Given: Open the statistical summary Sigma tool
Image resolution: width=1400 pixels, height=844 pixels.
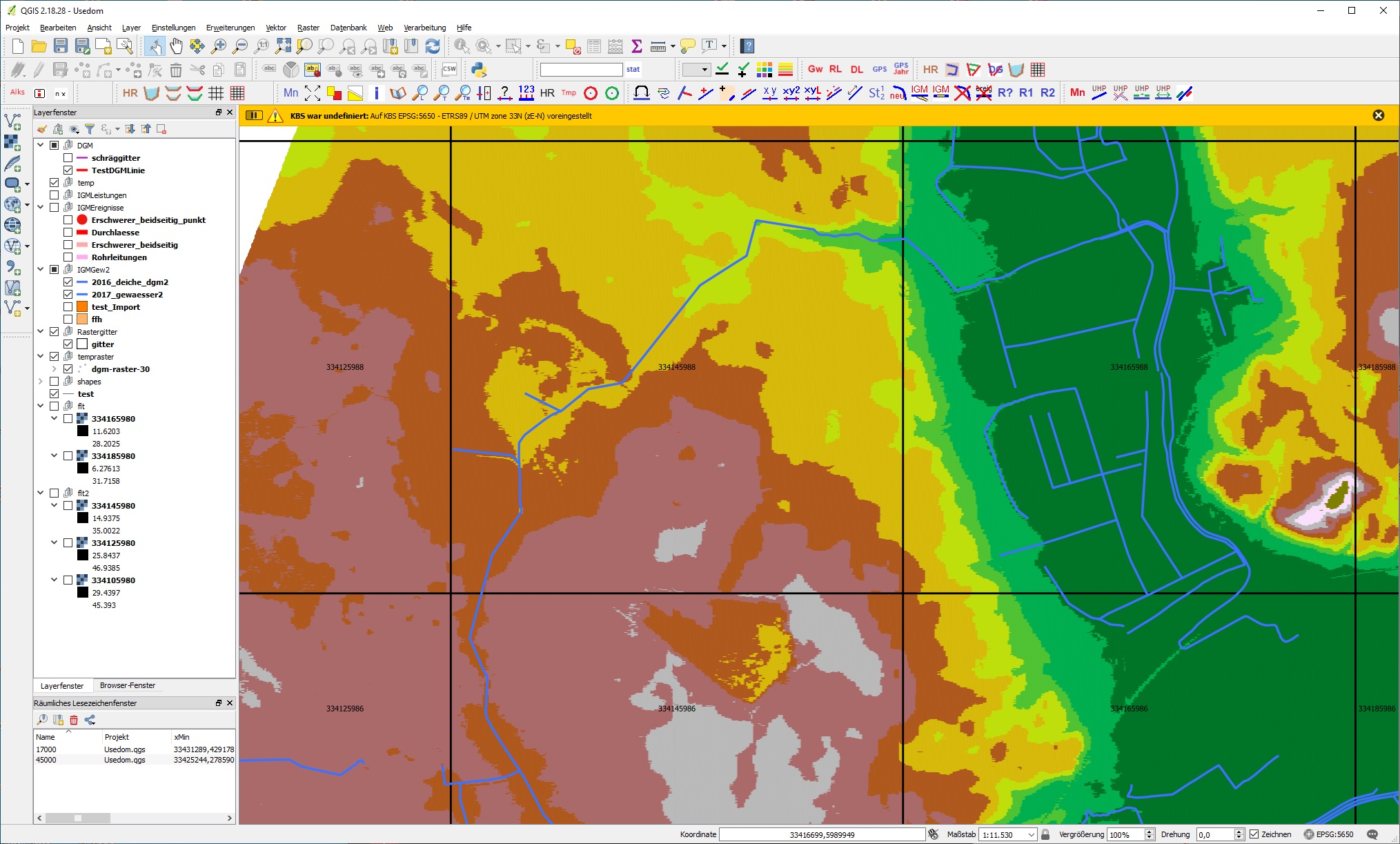Looking at the screenshot, I should tap(637, 46).
